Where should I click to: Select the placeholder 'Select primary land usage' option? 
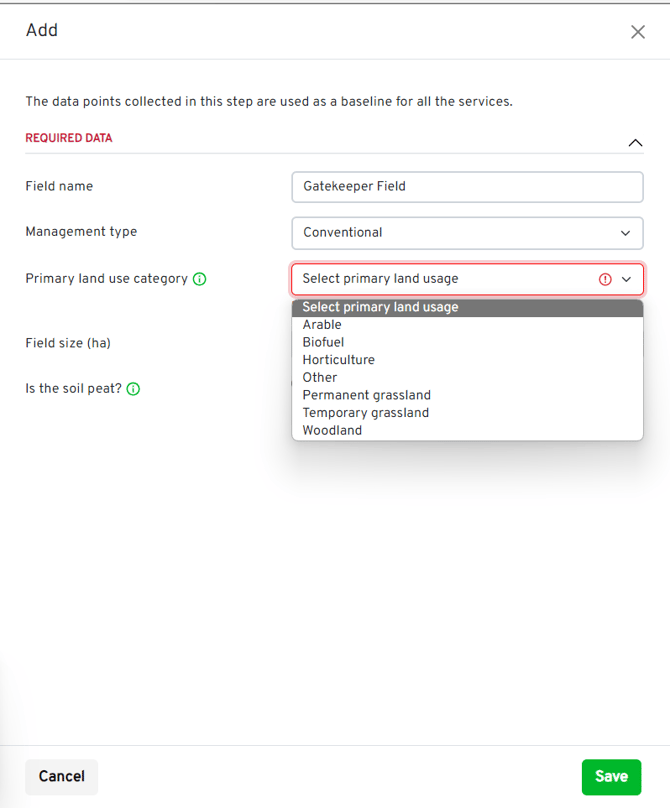point(380,308)
